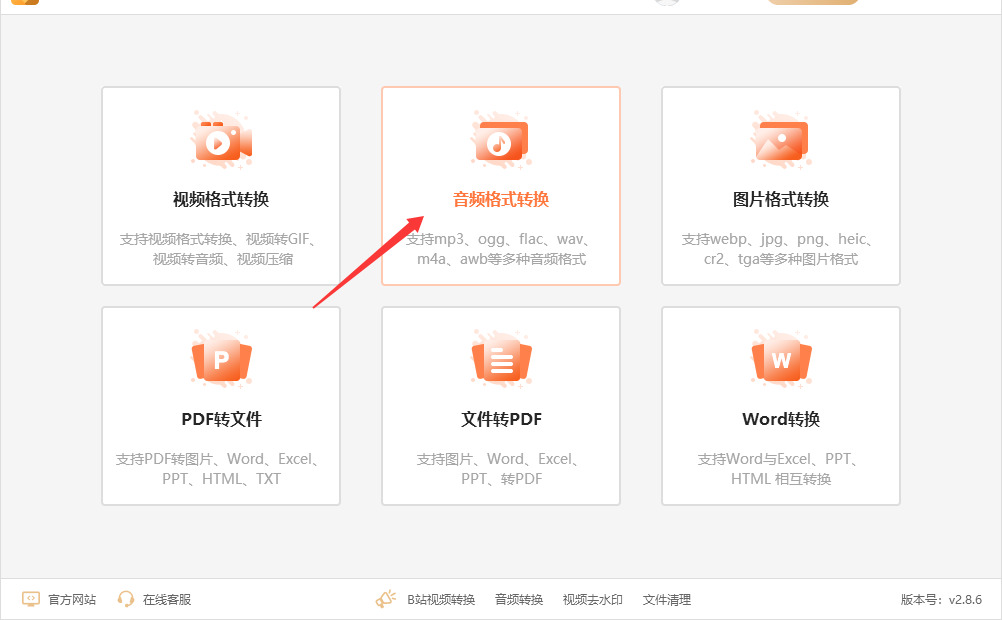Select the 视频格式转换 card title

[x=221, y=199]
